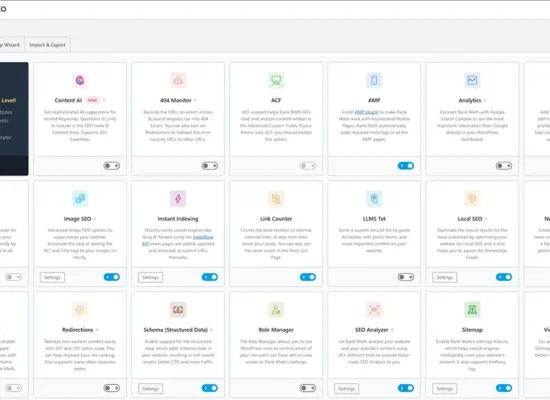This screenshot has height=400, width=550.
Task: Enable the Role Manager toggle
Action: pos(308,388)
